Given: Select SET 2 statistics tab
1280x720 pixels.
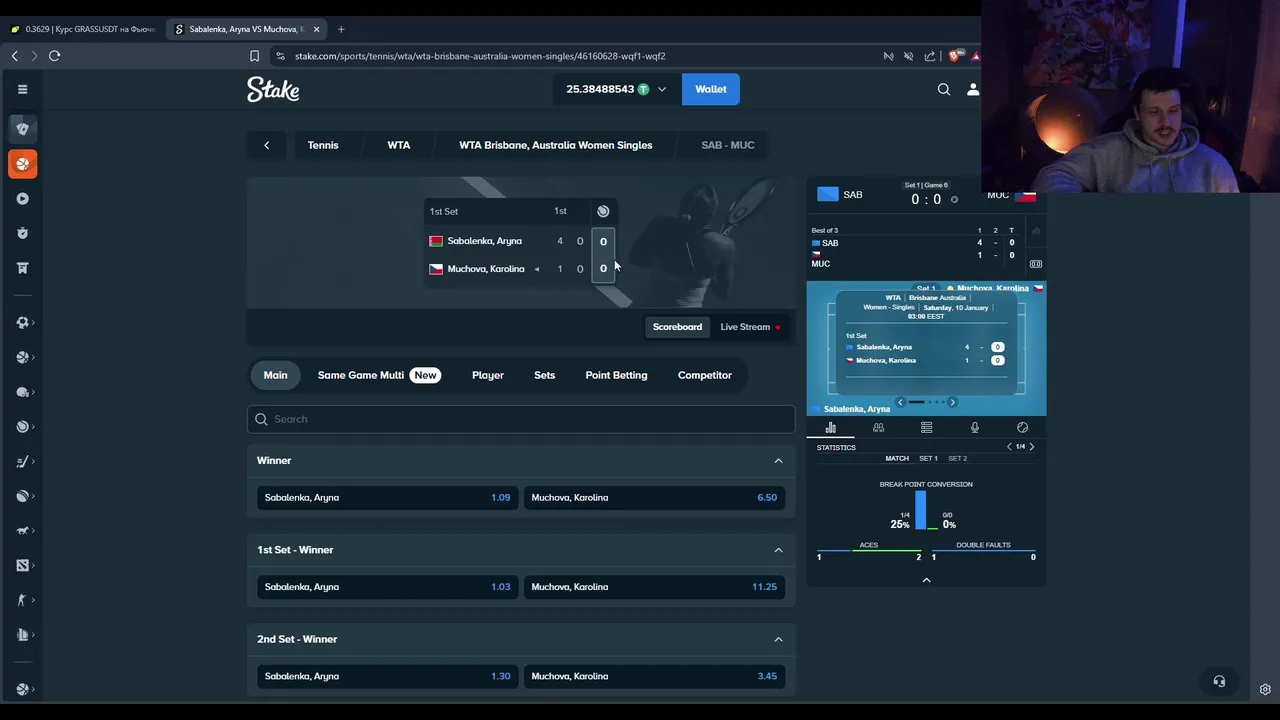Looking at the screenshot, I should click(957, 458).
